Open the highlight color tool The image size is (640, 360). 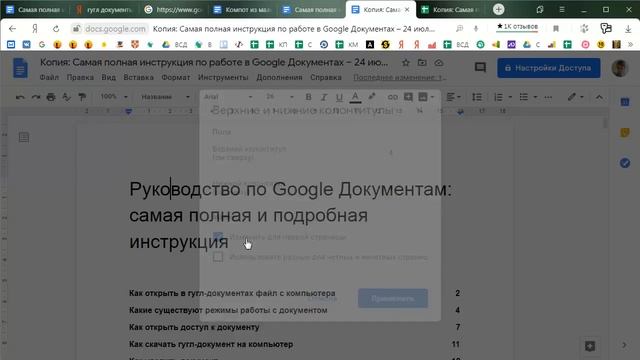(x=371, y=97)
